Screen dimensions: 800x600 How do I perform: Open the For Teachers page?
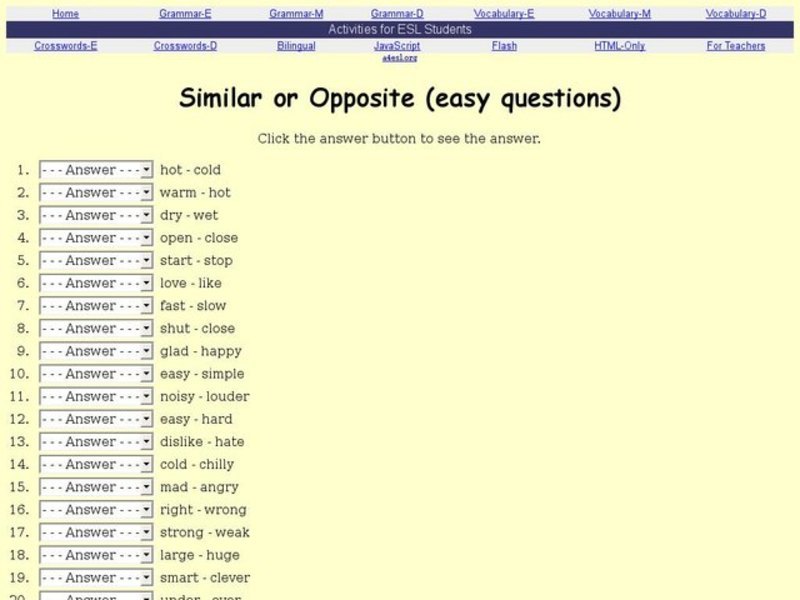(735, 45)
